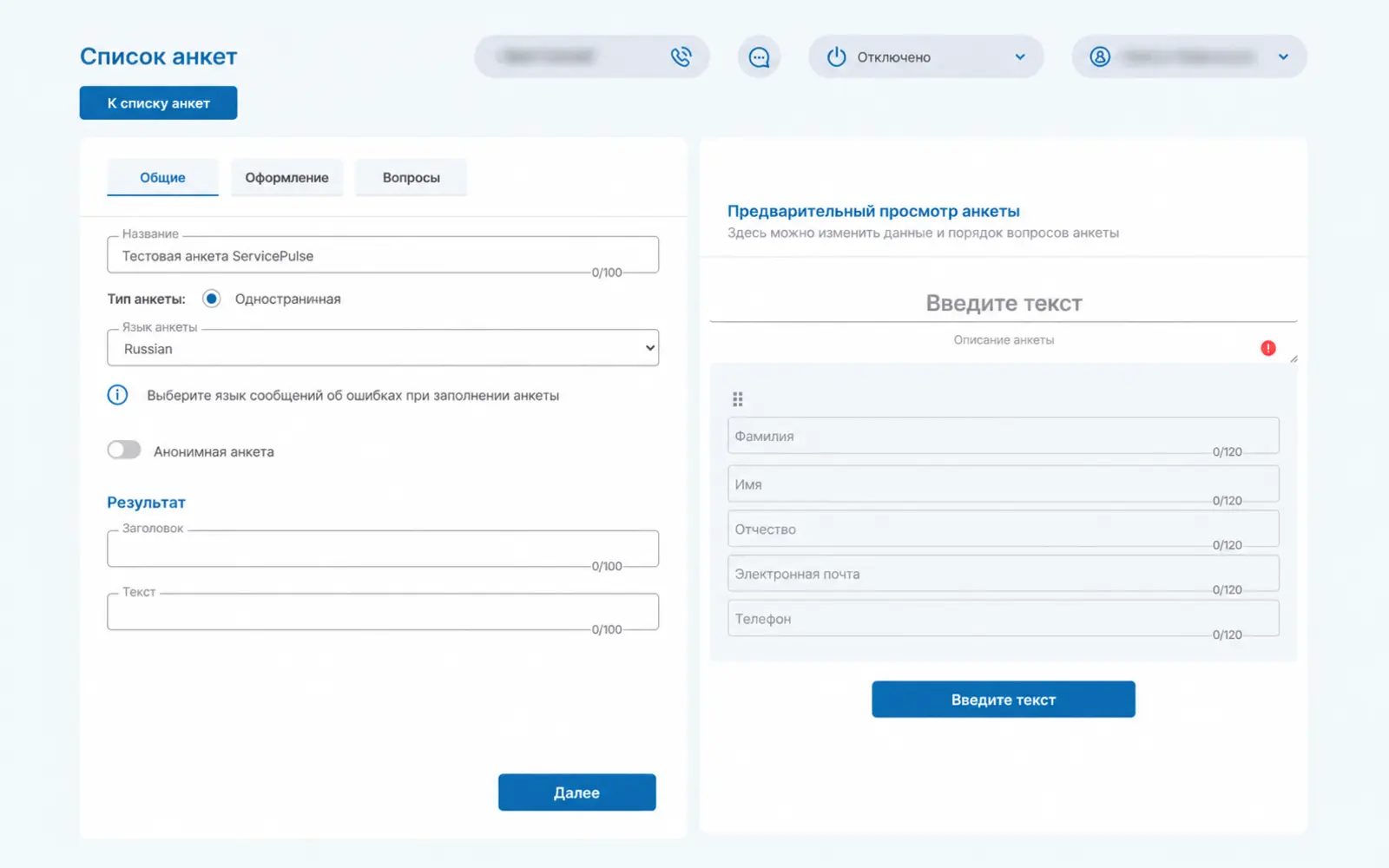Screen dimensions: 1389x868
Task: Click the Далее button
Action: 577,792
